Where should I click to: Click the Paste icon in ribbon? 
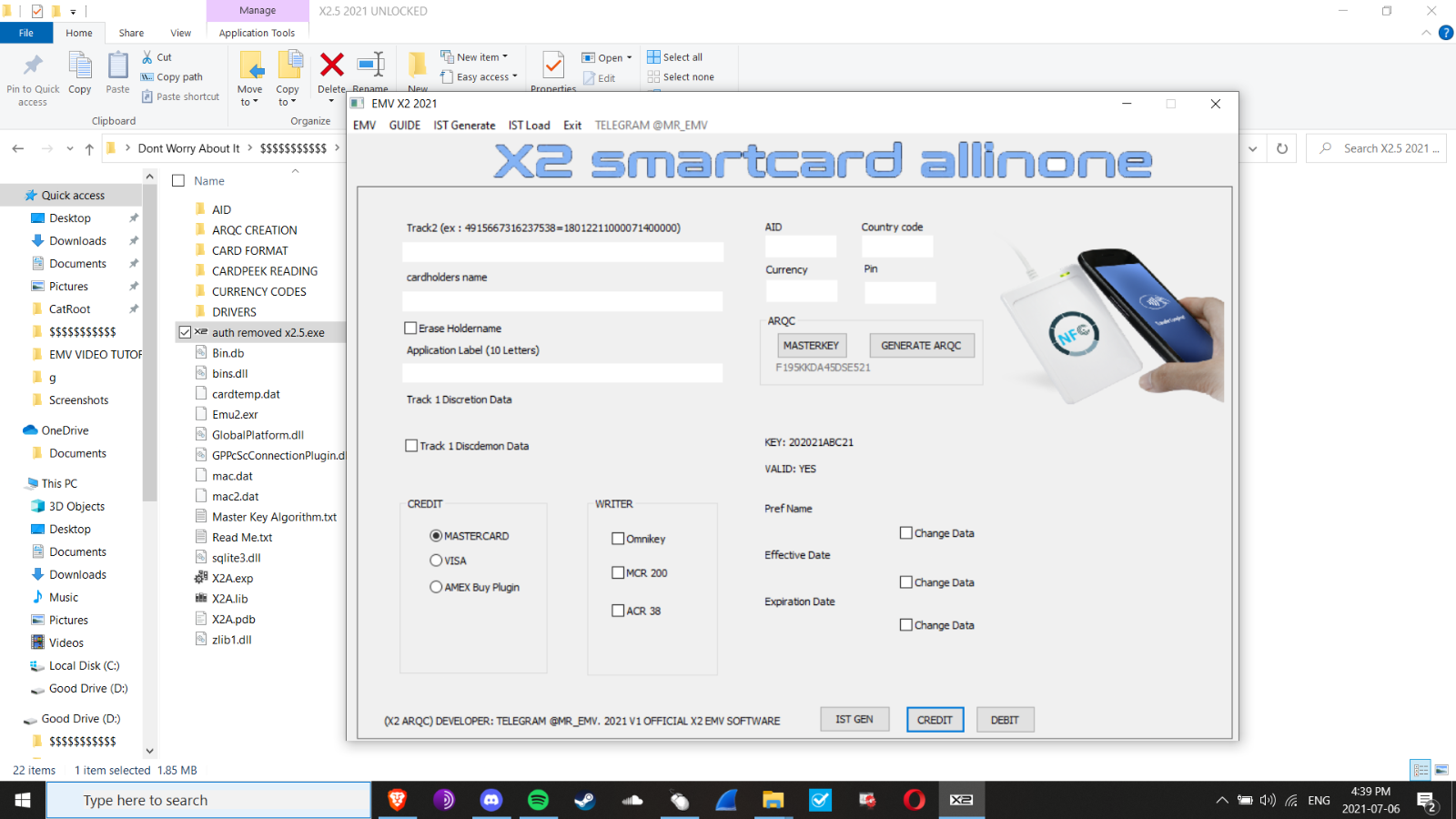coord(117,66)
